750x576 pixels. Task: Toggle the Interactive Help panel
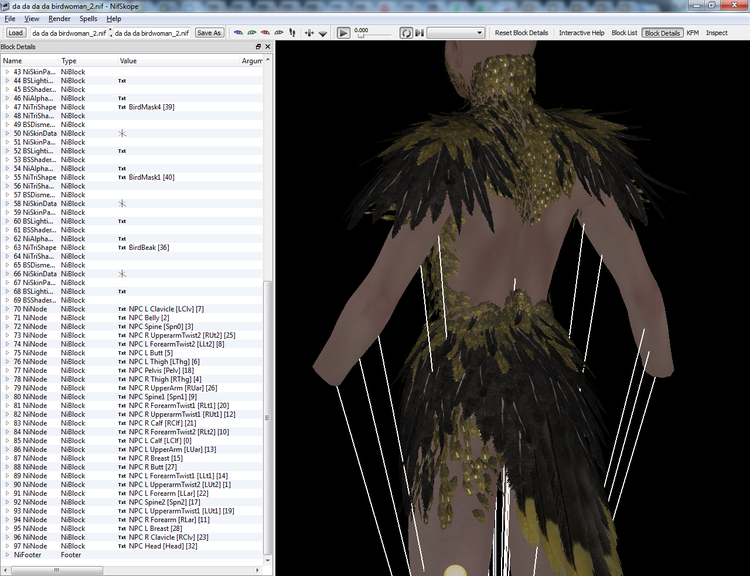click(582, 33)
